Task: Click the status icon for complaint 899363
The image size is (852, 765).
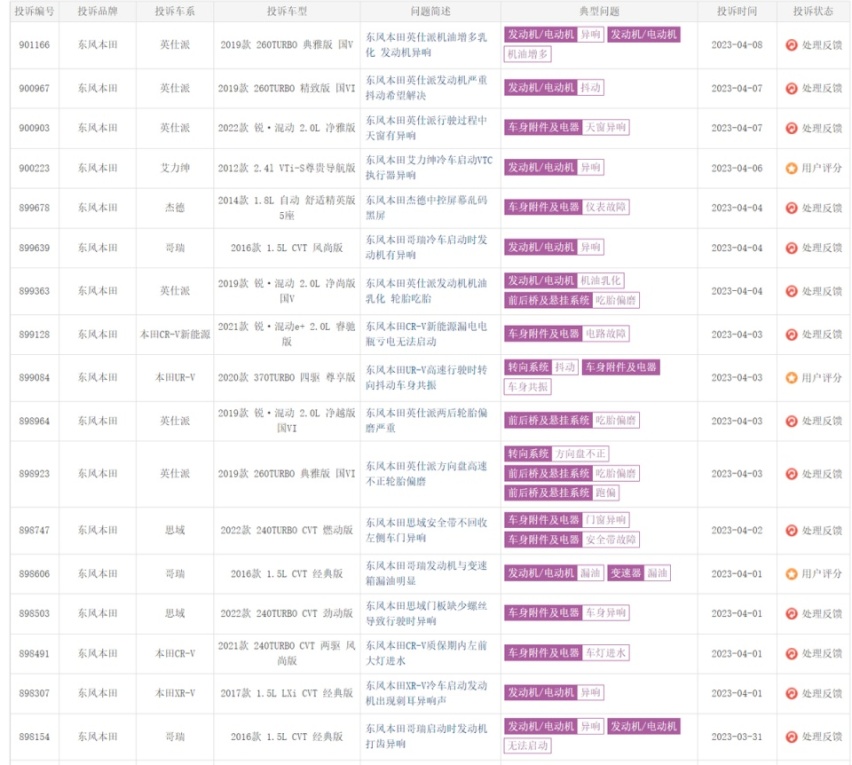Action: 791,291
